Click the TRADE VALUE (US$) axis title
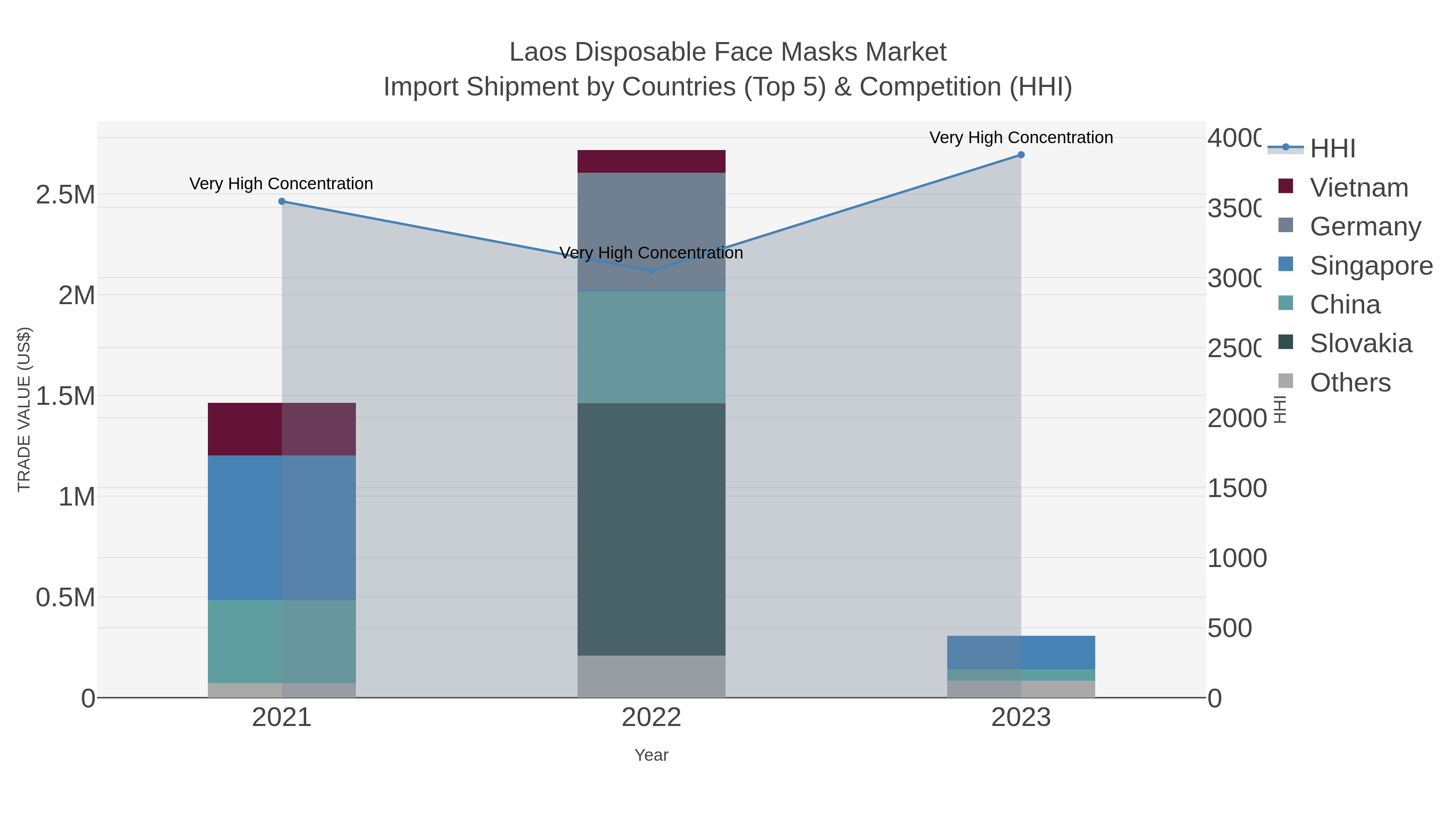This screenshot has width=1456, height=819. [x=24, y=409]
